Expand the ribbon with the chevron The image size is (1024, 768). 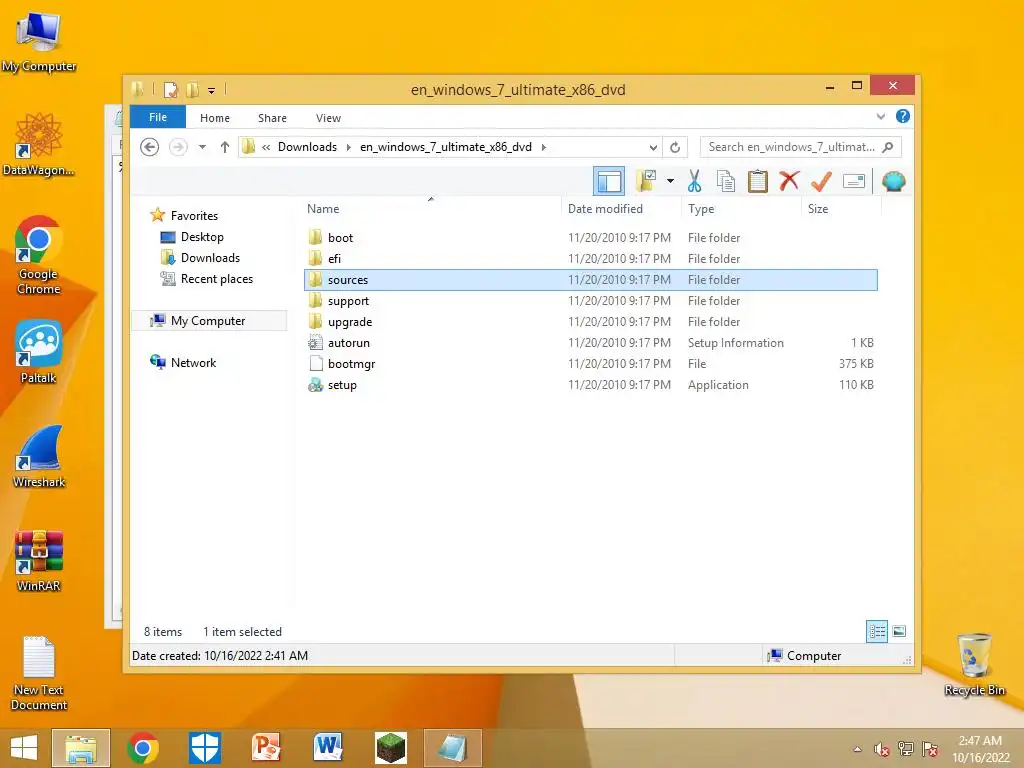coord(881,117)
